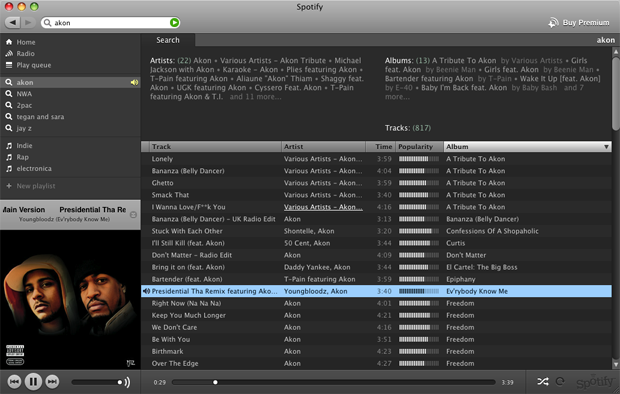Toggle shuffle mode
Viewport: 620px width, 394px height.
(542, 381)
